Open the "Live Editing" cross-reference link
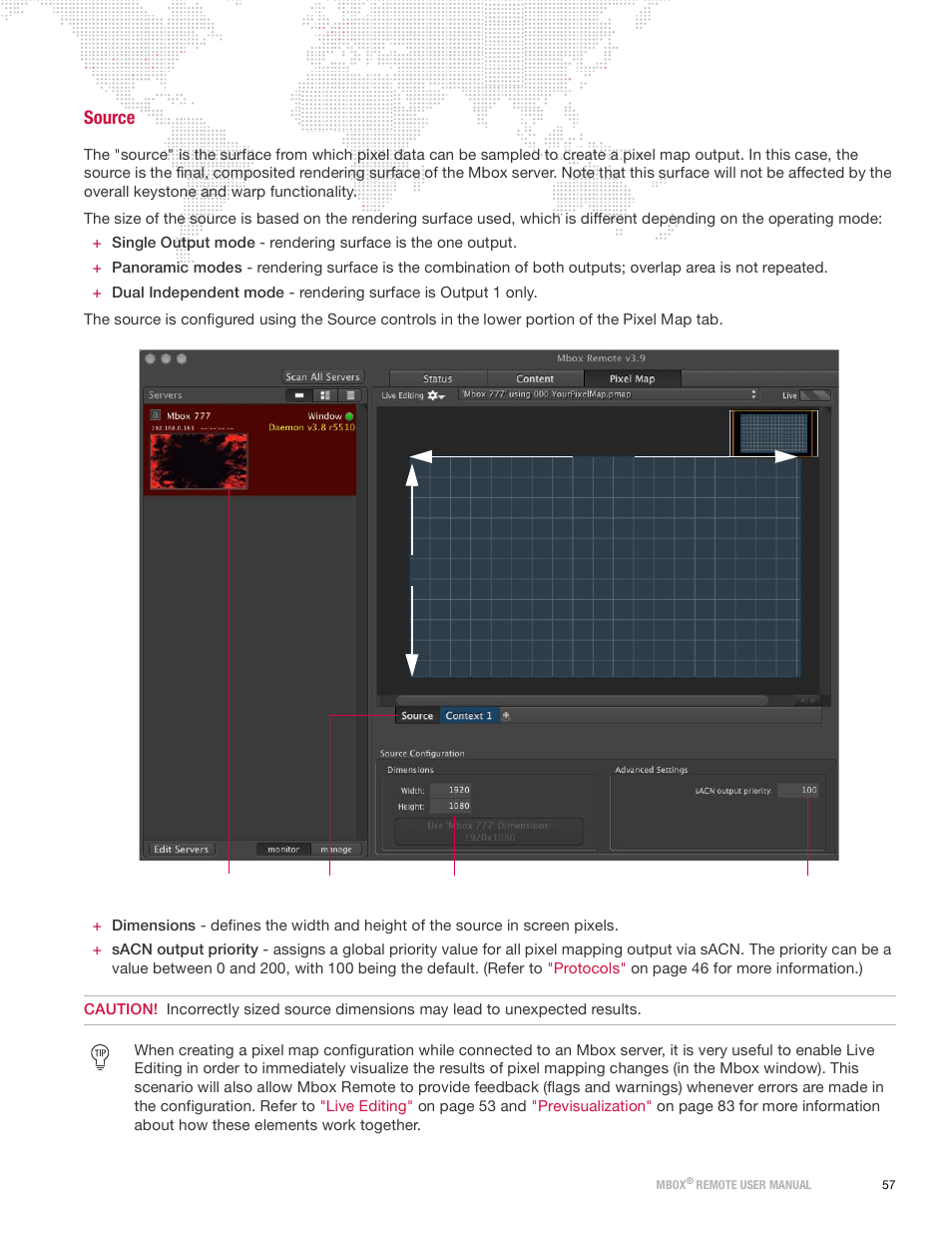 366,1106
